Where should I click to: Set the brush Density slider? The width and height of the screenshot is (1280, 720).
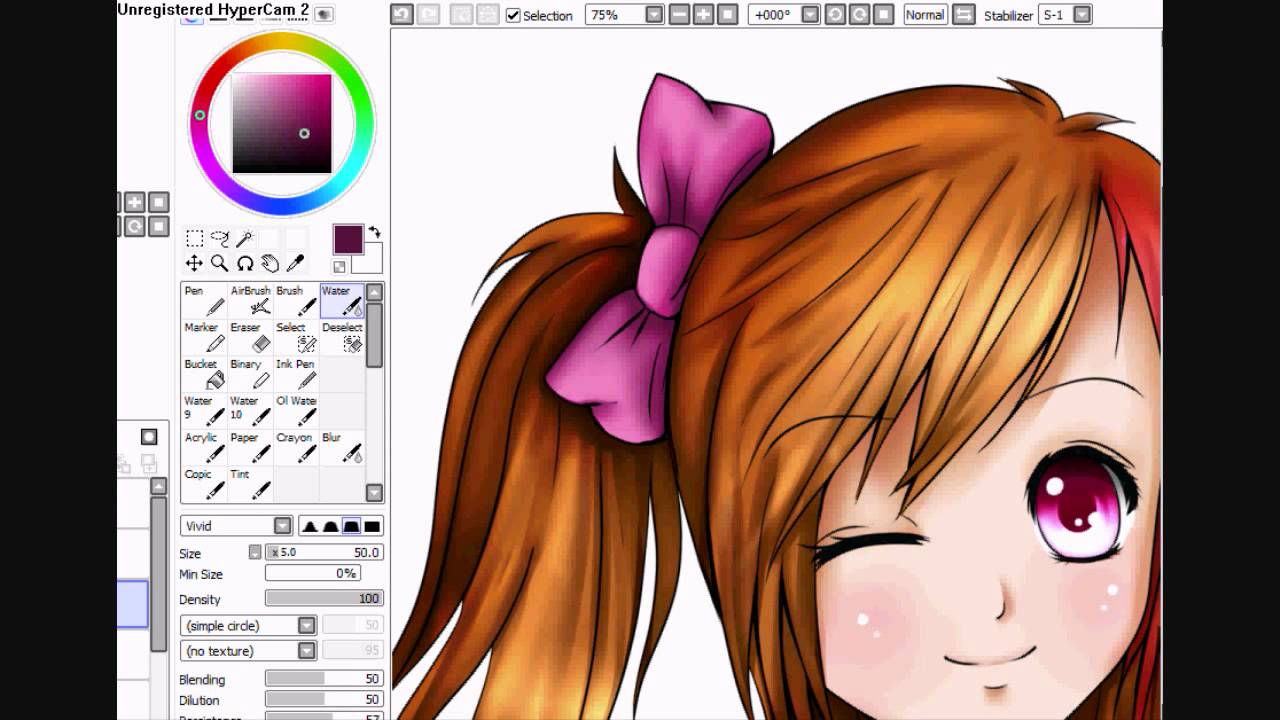click(324, 598)
